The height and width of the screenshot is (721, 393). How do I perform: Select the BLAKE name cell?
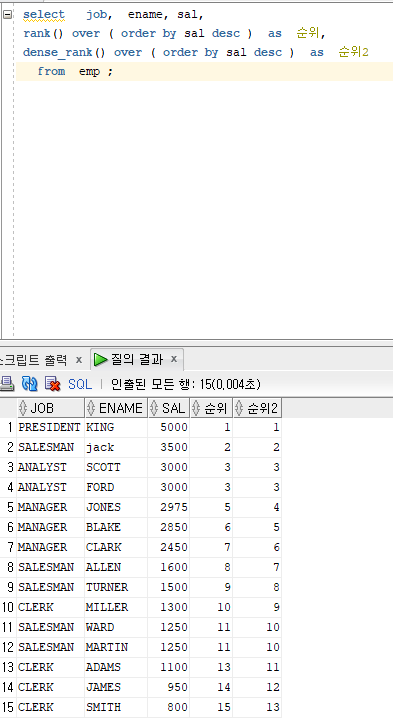coord(116,527)
